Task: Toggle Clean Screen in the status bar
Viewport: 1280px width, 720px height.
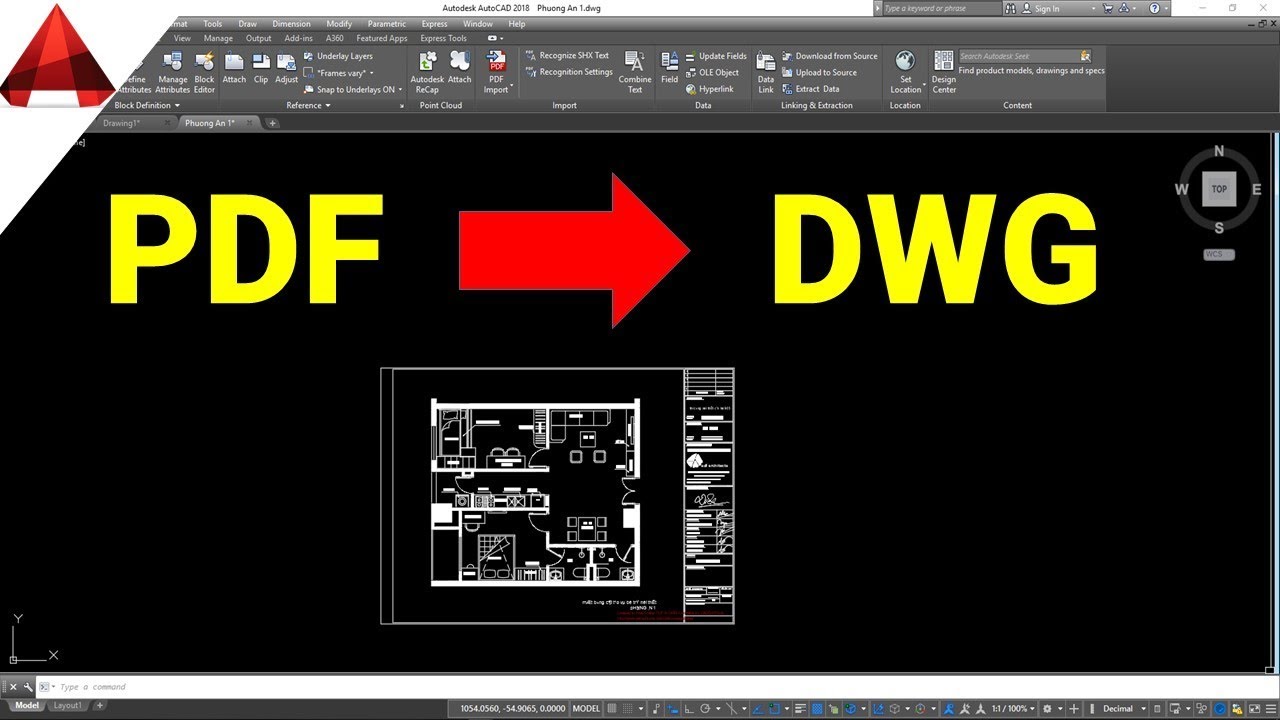Action: pos(1253,708)
